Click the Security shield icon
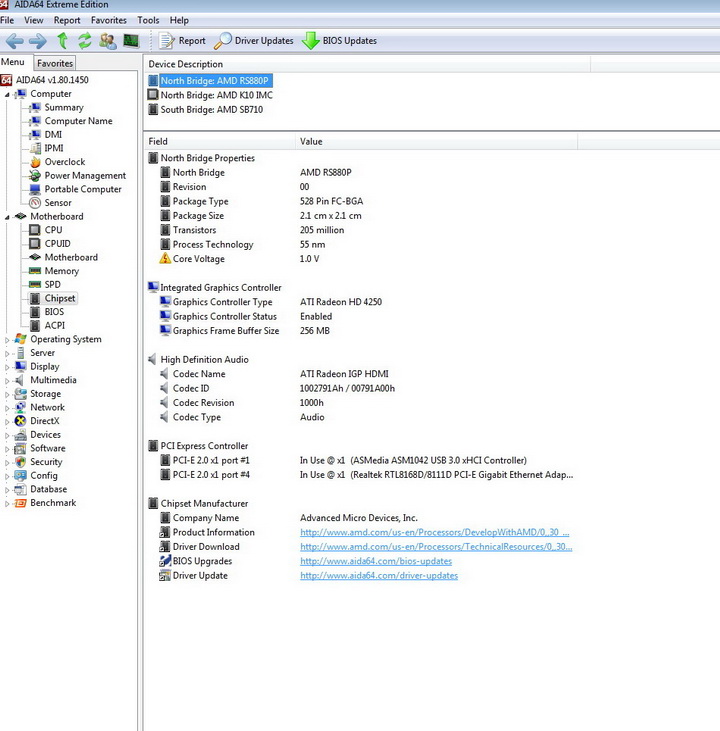720x731 pixels. [20, 462]
